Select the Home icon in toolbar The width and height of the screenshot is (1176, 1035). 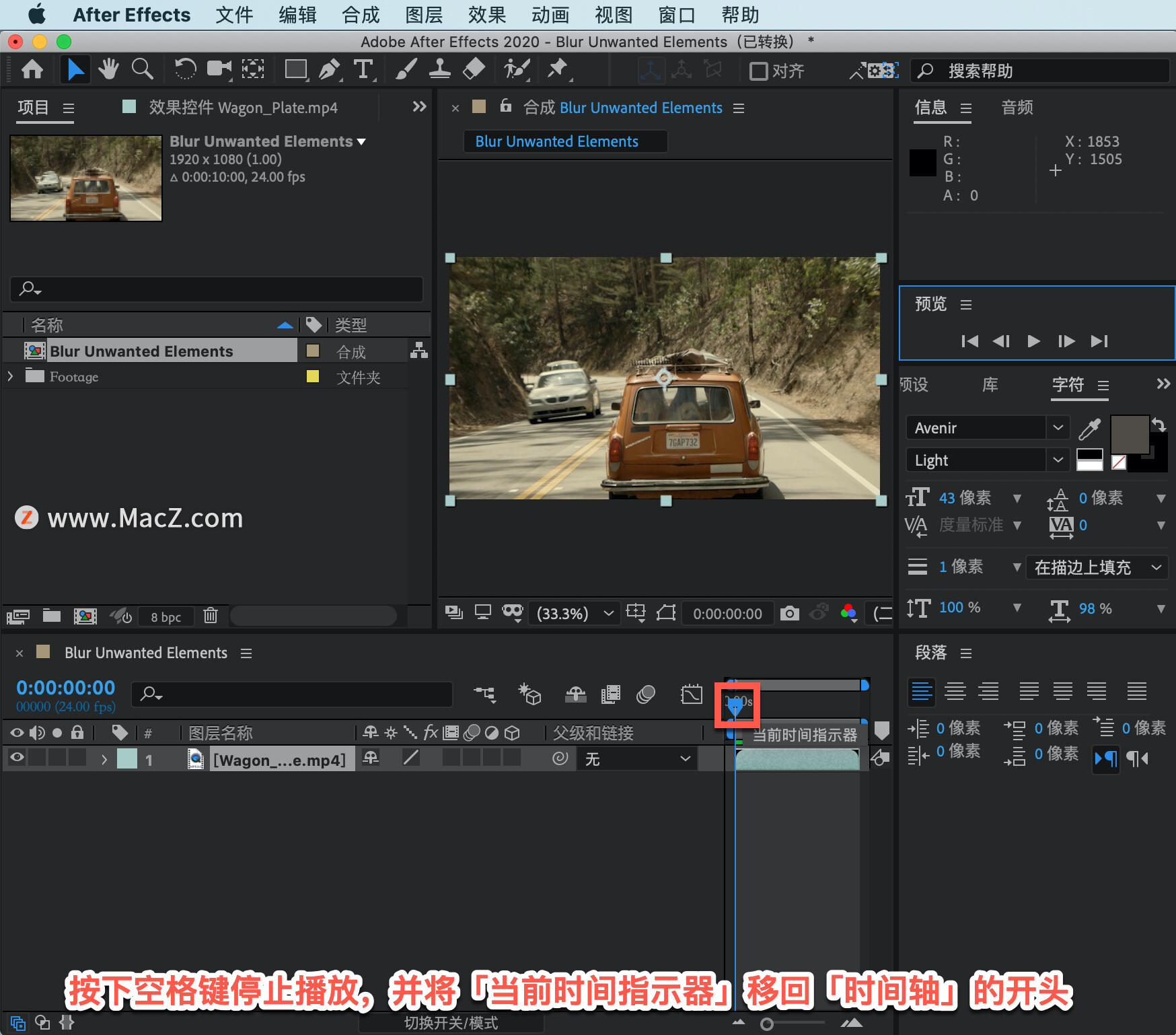click(32, 69)
